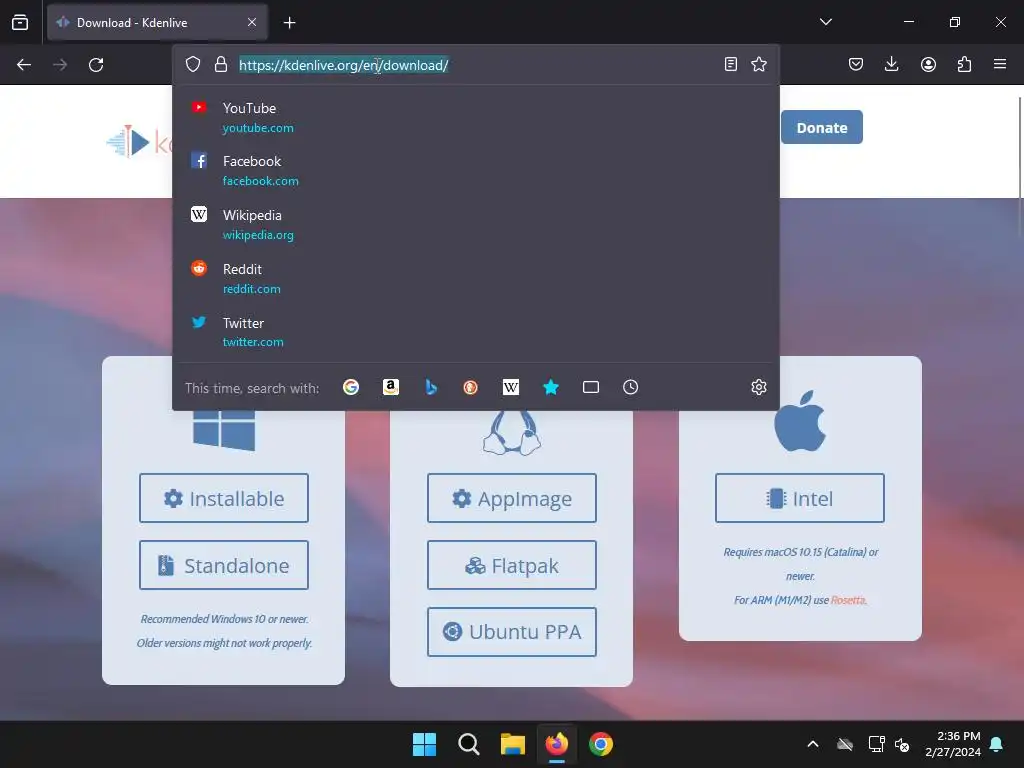Open the Downloads panel
Screen dimensions: 1024x768
coord(891,64)
